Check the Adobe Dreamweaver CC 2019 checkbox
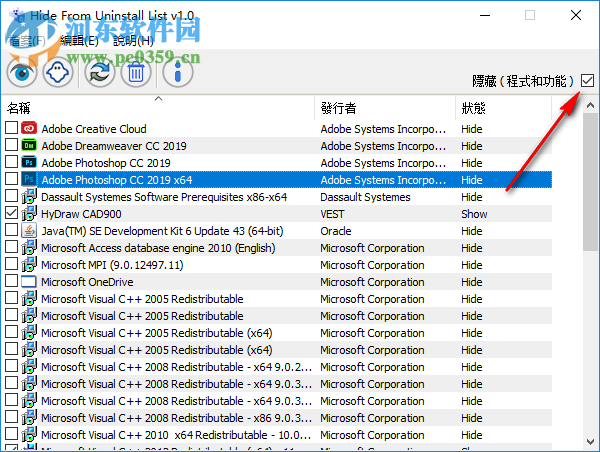Screen dimensions: 600x452 point(11,145)
